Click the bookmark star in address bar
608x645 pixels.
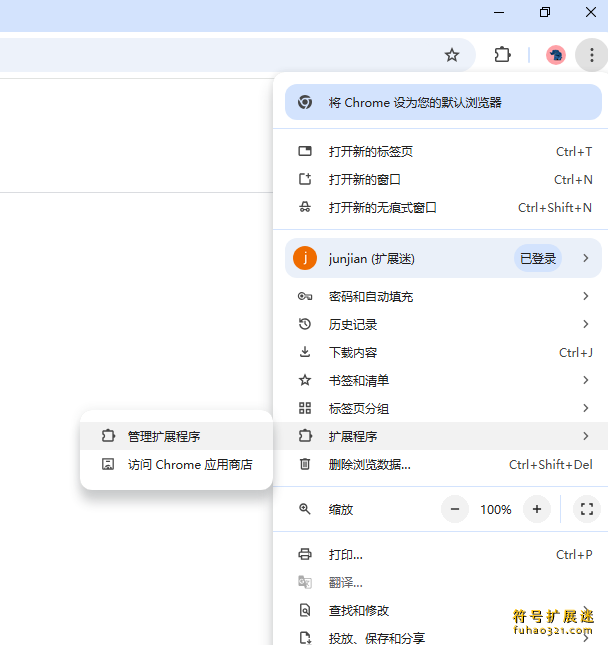tap(452, 55)
